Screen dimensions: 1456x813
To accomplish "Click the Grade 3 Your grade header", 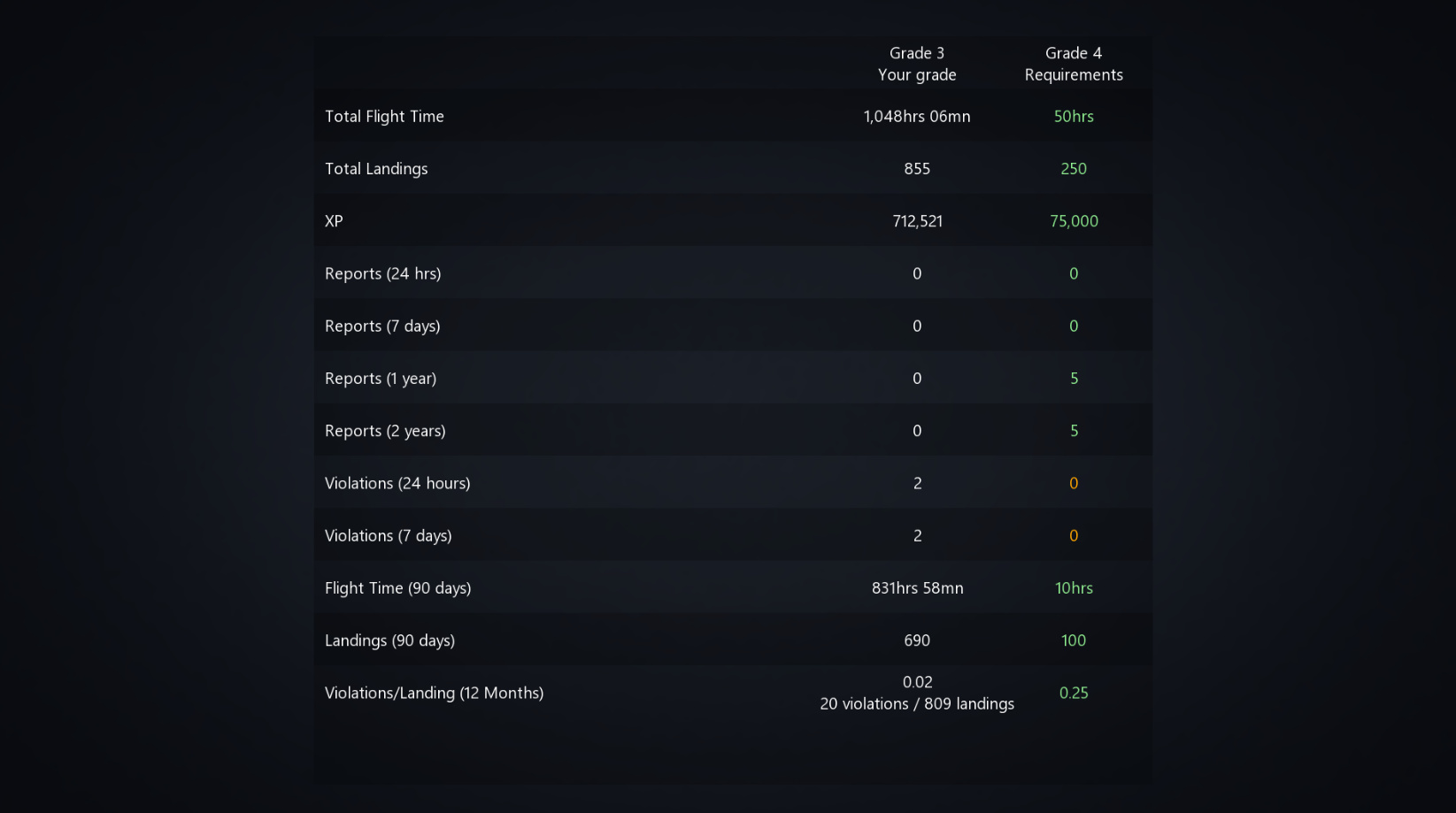I will click(917, 64).
